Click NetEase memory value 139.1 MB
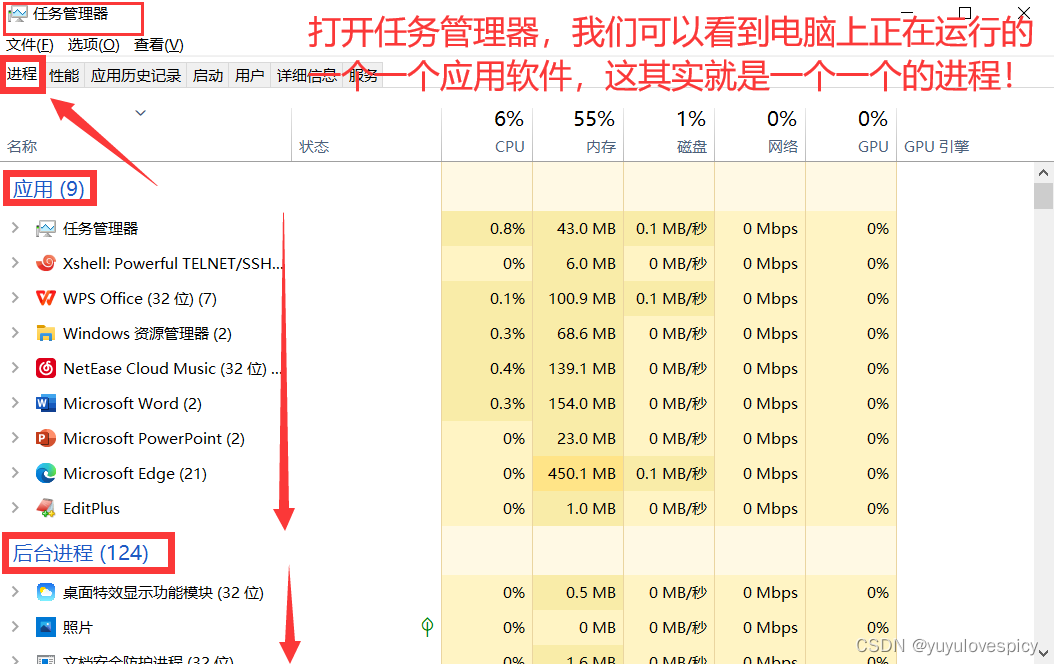This screenshot has height=665, width=1054. tap(582, 368)
